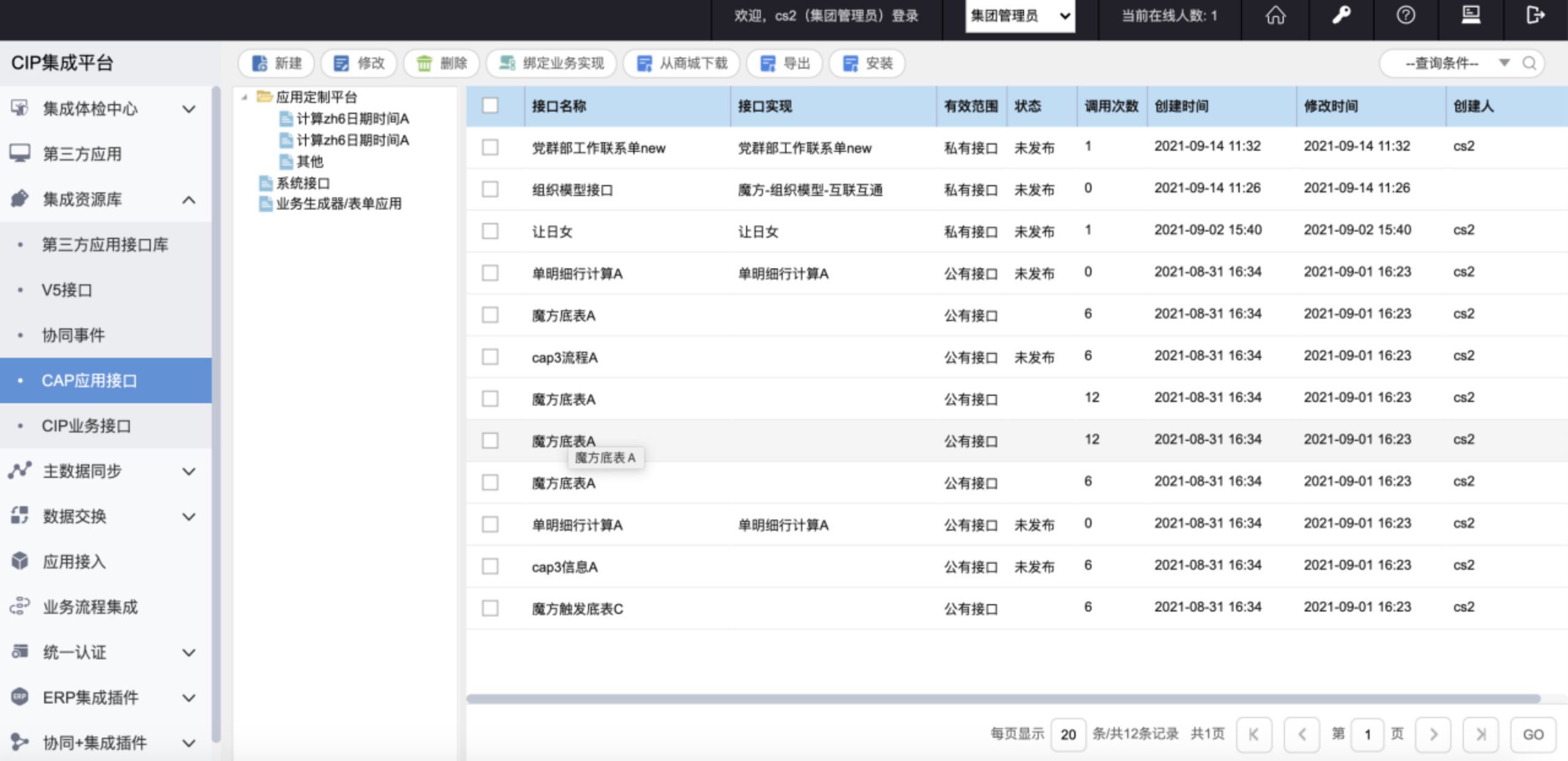Image resolution: width=1568 pixels, height=761 pixels.
Task: Click the monitor icon in top bar
Action: click(x=1471, y=16)
